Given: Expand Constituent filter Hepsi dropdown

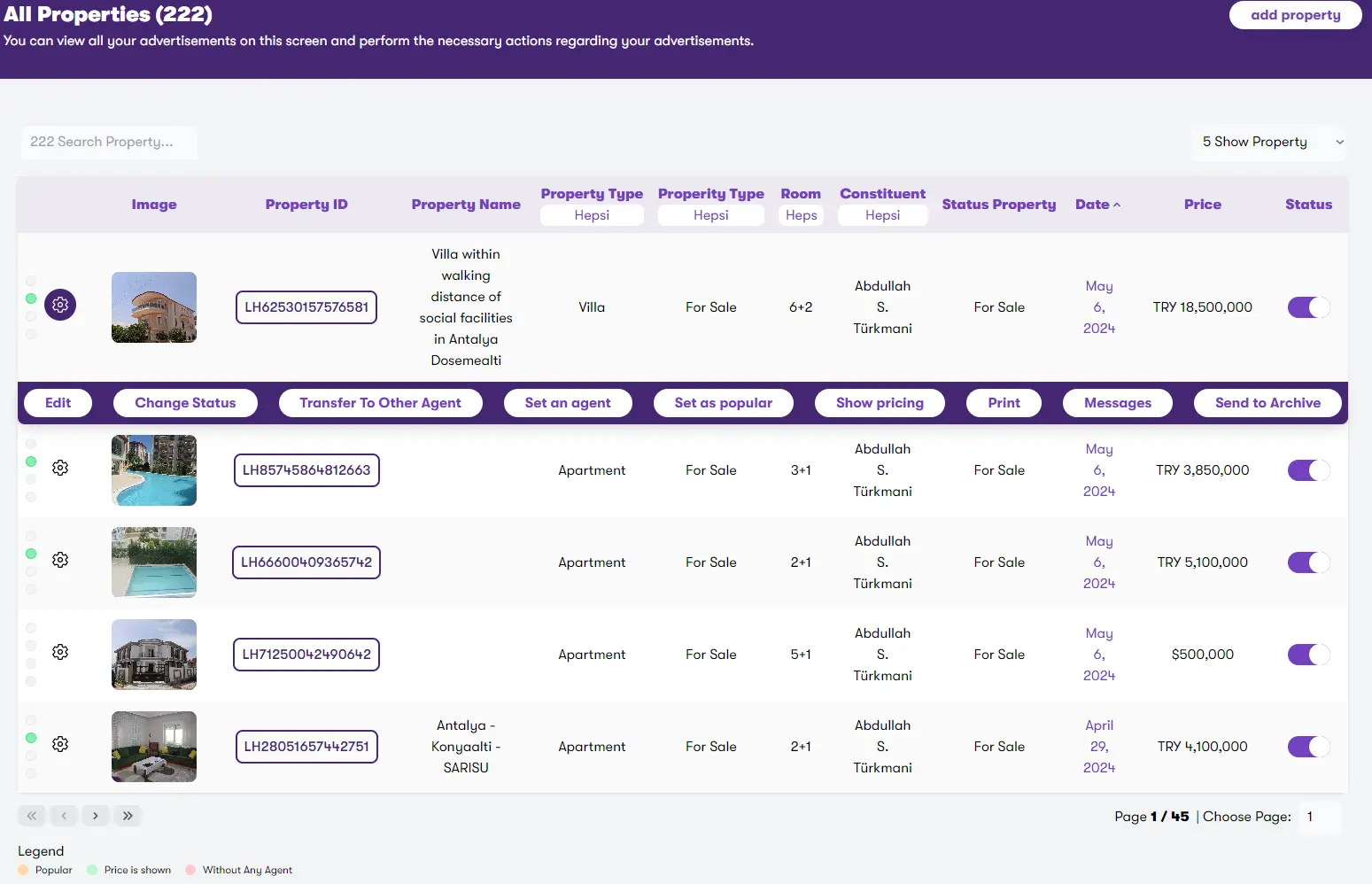Looking at the screenshot, I should (x=882, y=215).
